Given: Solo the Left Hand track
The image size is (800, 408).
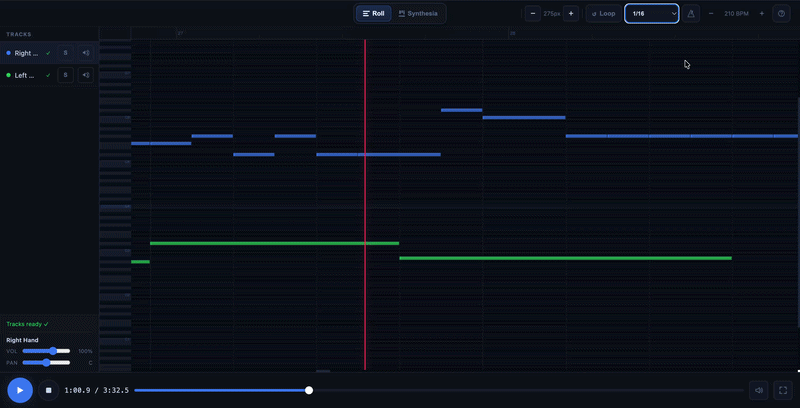Looking at the screenshot, I should [65, 75].
